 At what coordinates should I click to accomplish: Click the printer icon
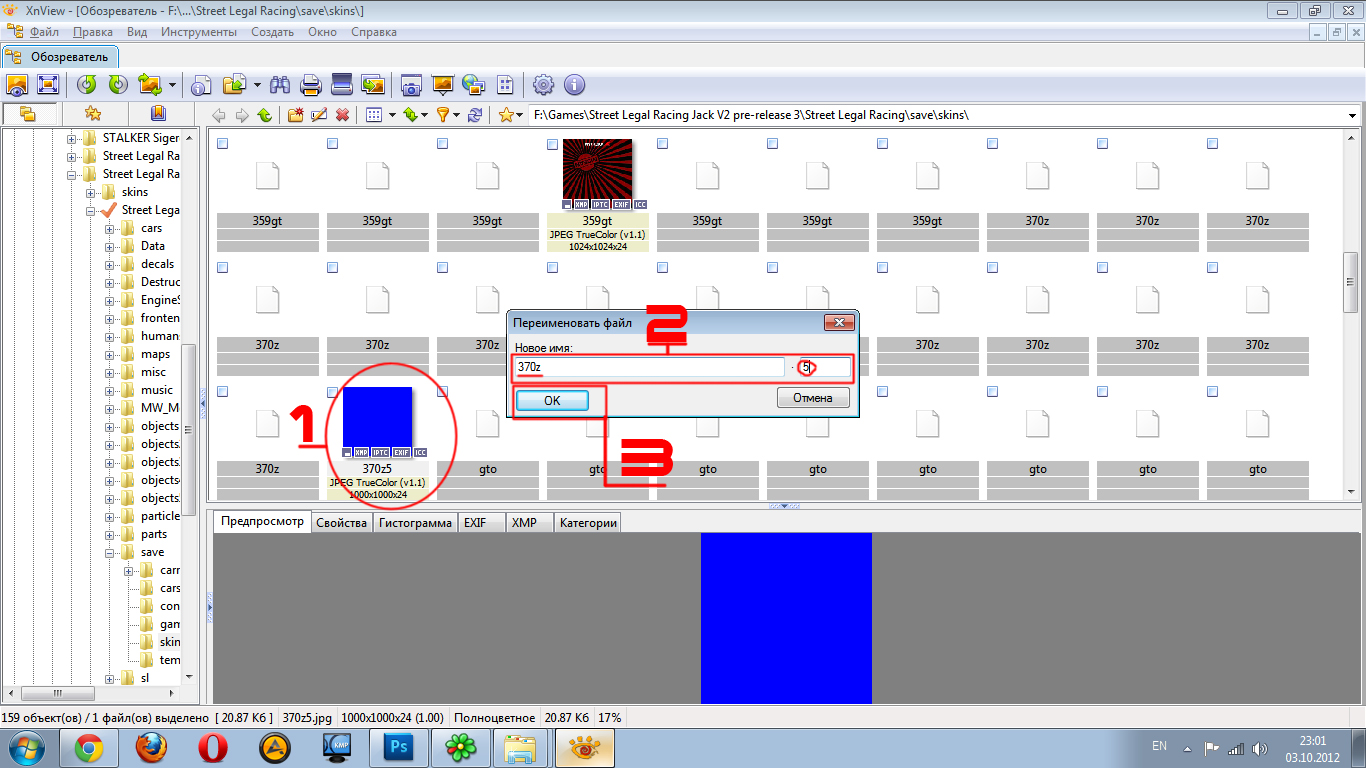click(x=310, y=85)
